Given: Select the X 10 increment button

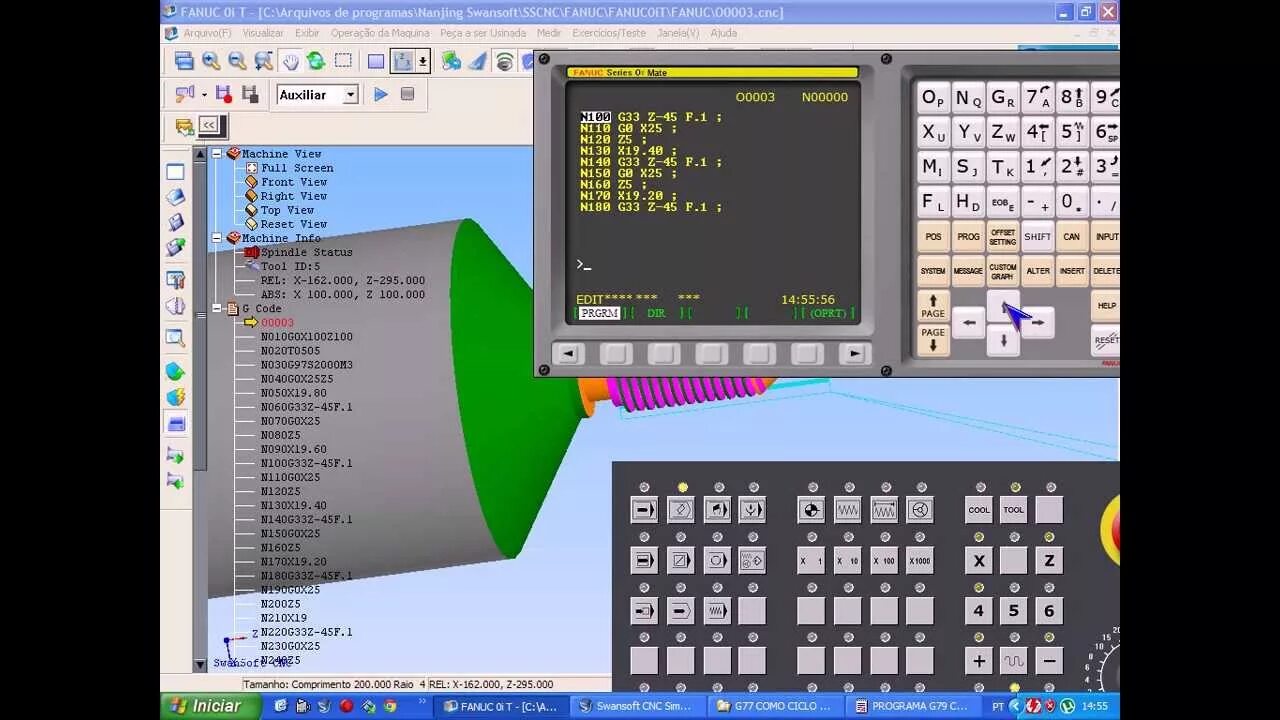Looking at the screenshot, I should point(847,561).
